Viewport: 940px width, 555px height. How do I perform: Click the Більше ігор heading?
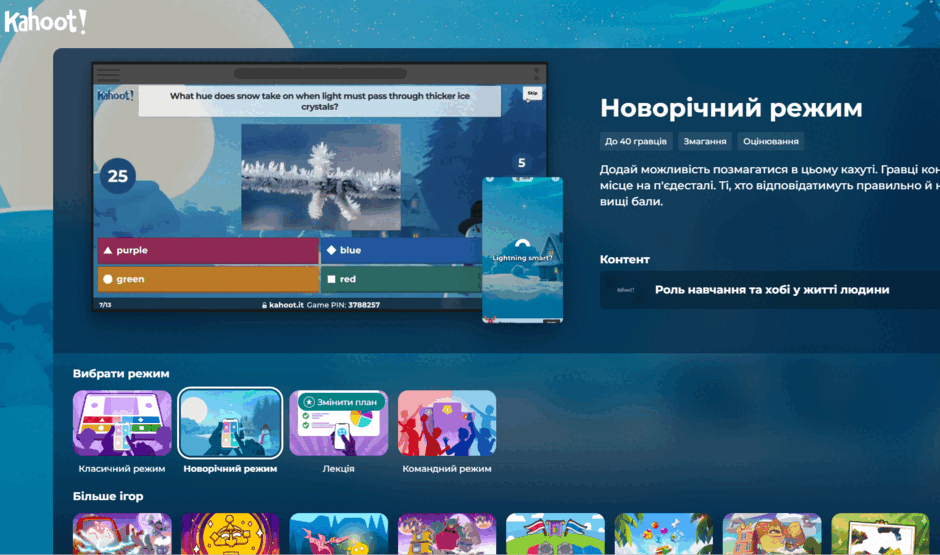click(108, 496)
